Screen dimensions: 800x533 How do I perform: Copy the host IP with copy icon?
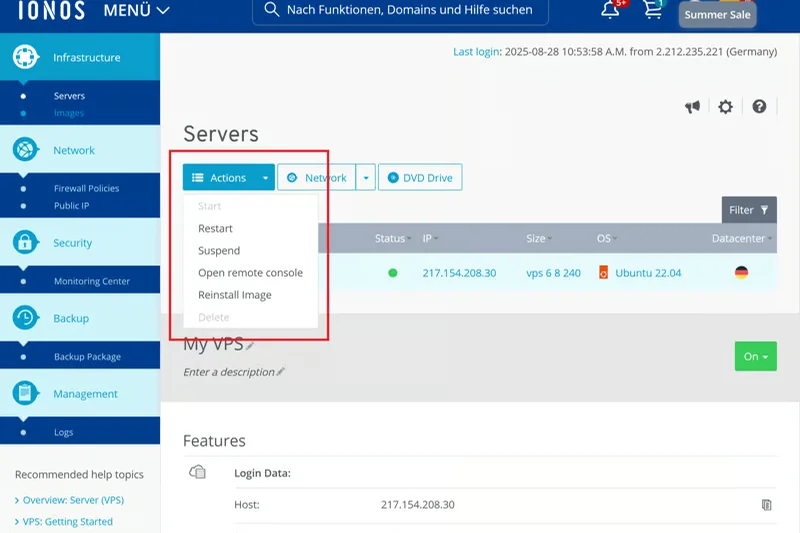pos(766,505)
